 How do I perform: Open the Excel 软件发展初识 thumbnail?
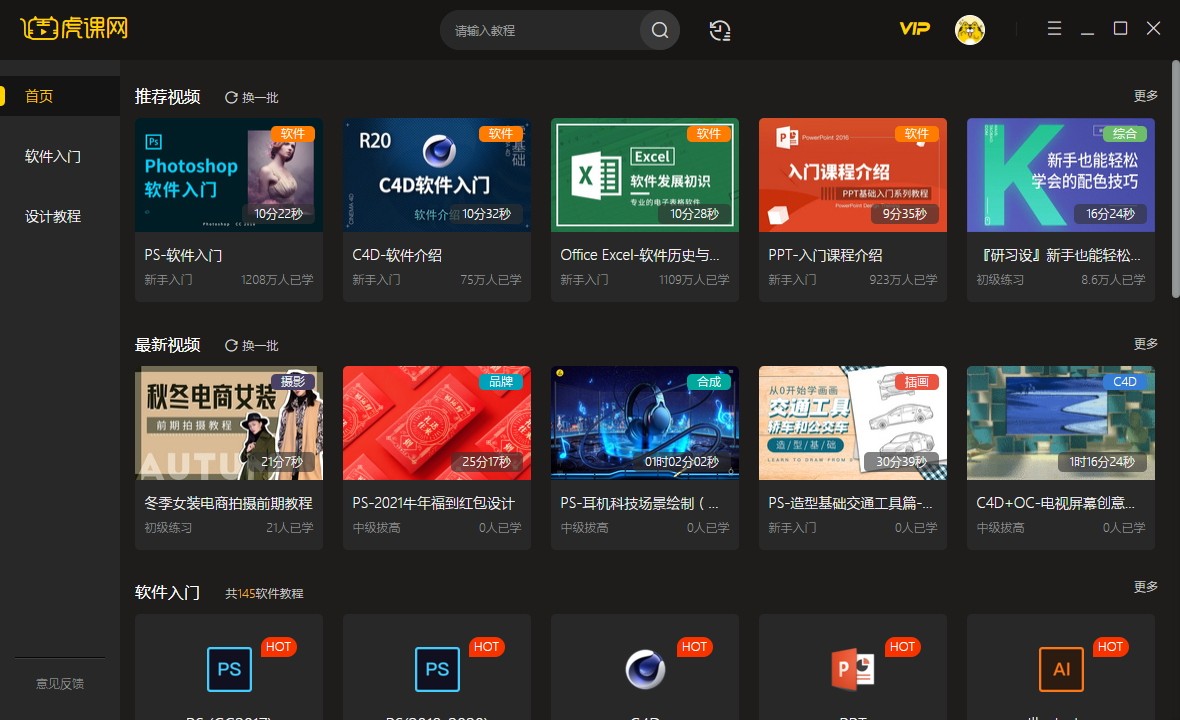pyautogui.click(x=645, y=175)
